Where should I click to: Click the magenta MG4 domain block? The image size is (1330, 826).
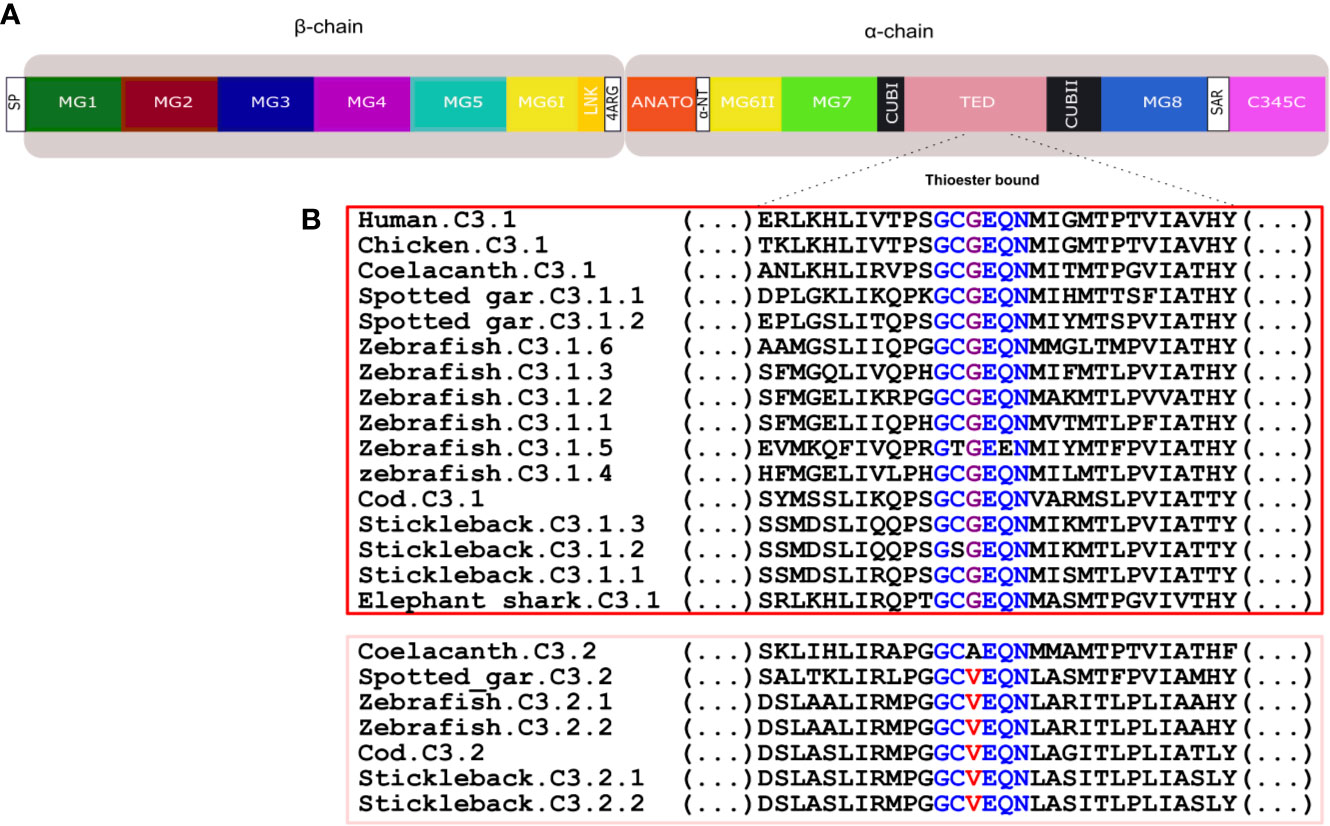362,104
